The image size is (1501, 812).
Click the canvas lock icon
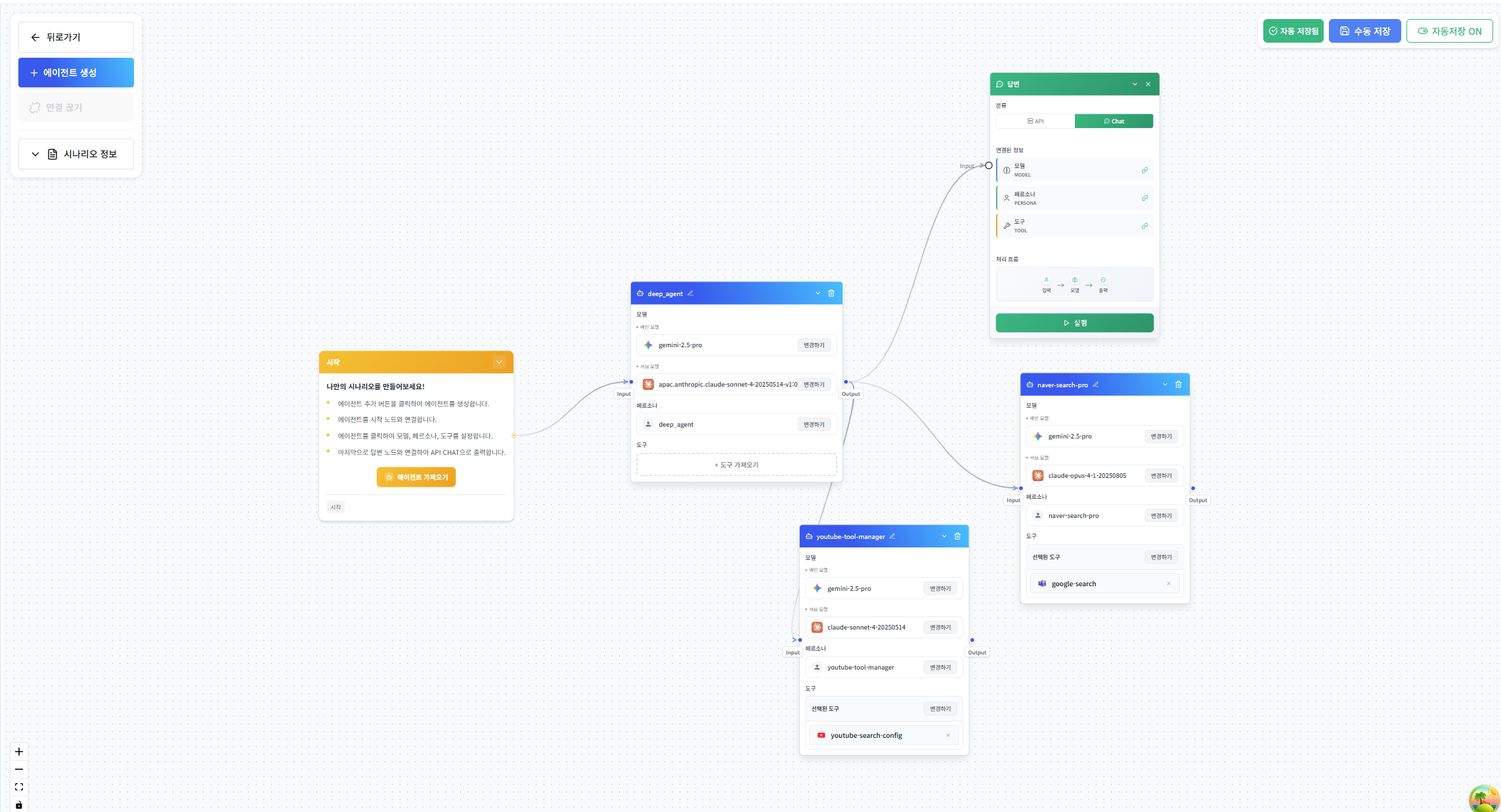(x=19, y=805)
